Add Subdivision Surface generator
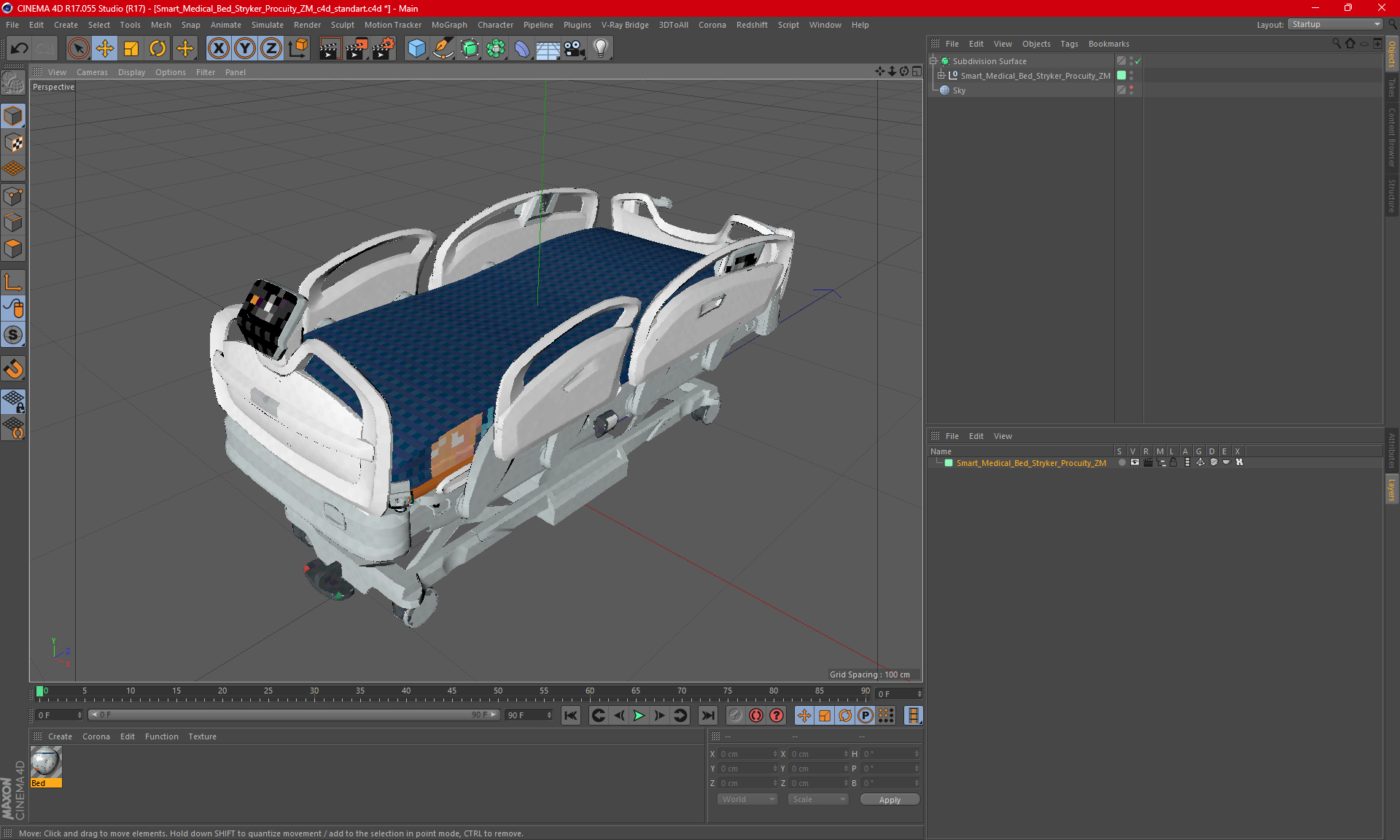Screen dimensions: 1400x840 470,49
